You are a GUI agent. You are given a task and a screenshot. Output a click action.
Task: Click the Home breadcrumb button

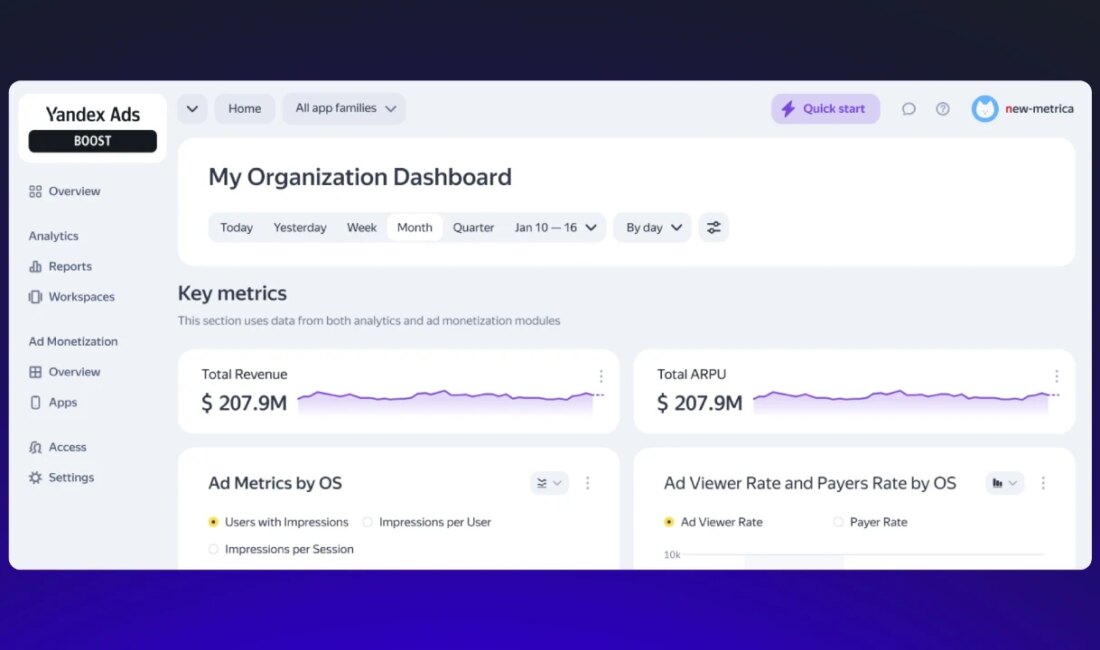tap(244, 109)
